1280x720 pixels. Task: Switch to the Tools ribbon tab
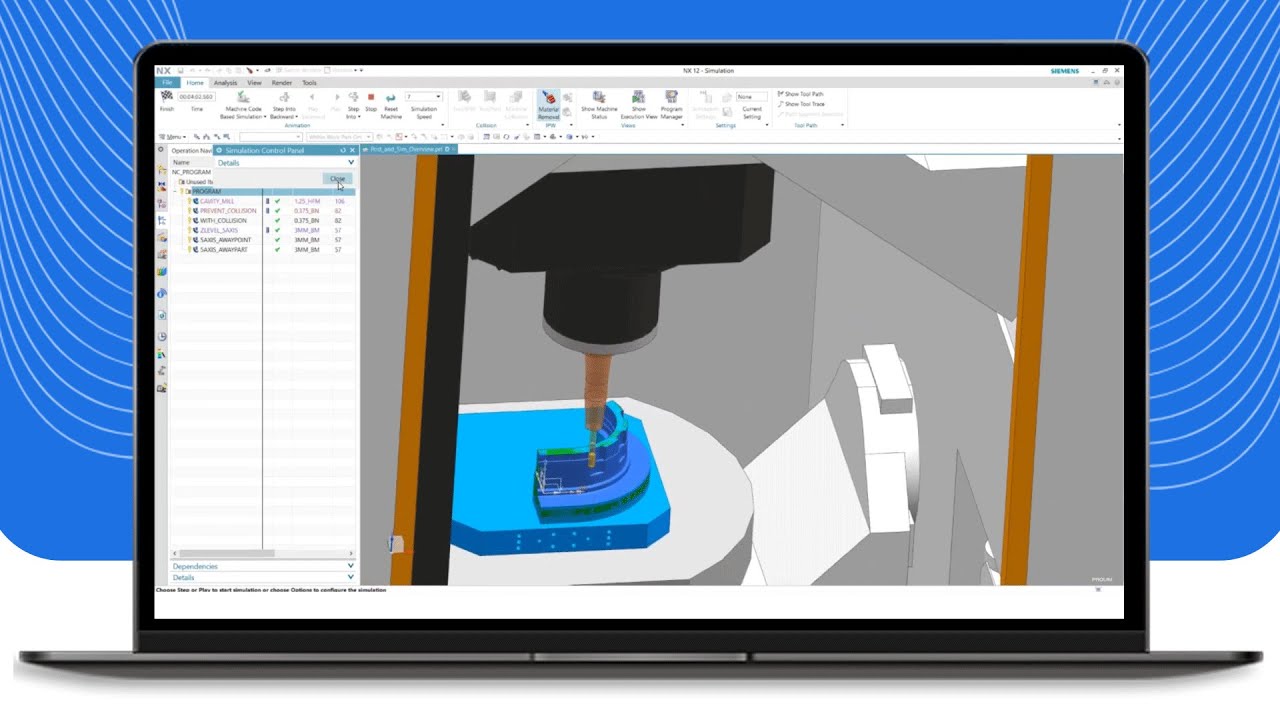(x=309, y=83)
